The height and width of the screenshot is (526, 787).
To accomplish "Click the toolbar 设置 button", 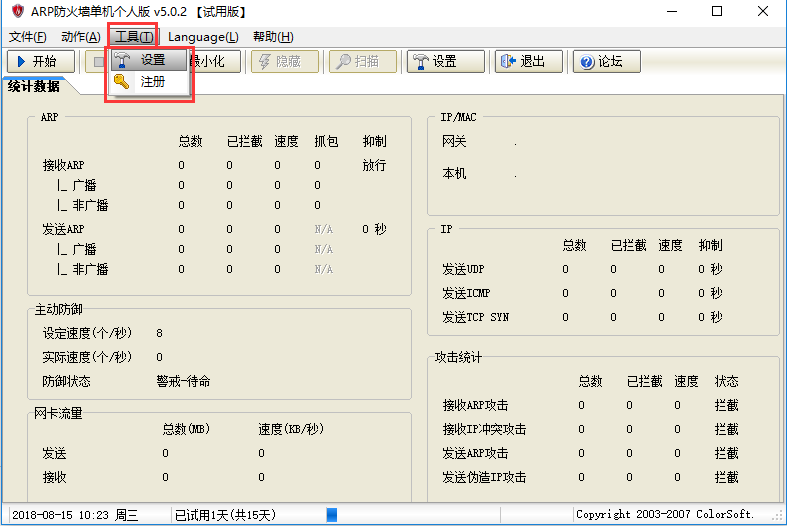I will (x=446, y=61).
